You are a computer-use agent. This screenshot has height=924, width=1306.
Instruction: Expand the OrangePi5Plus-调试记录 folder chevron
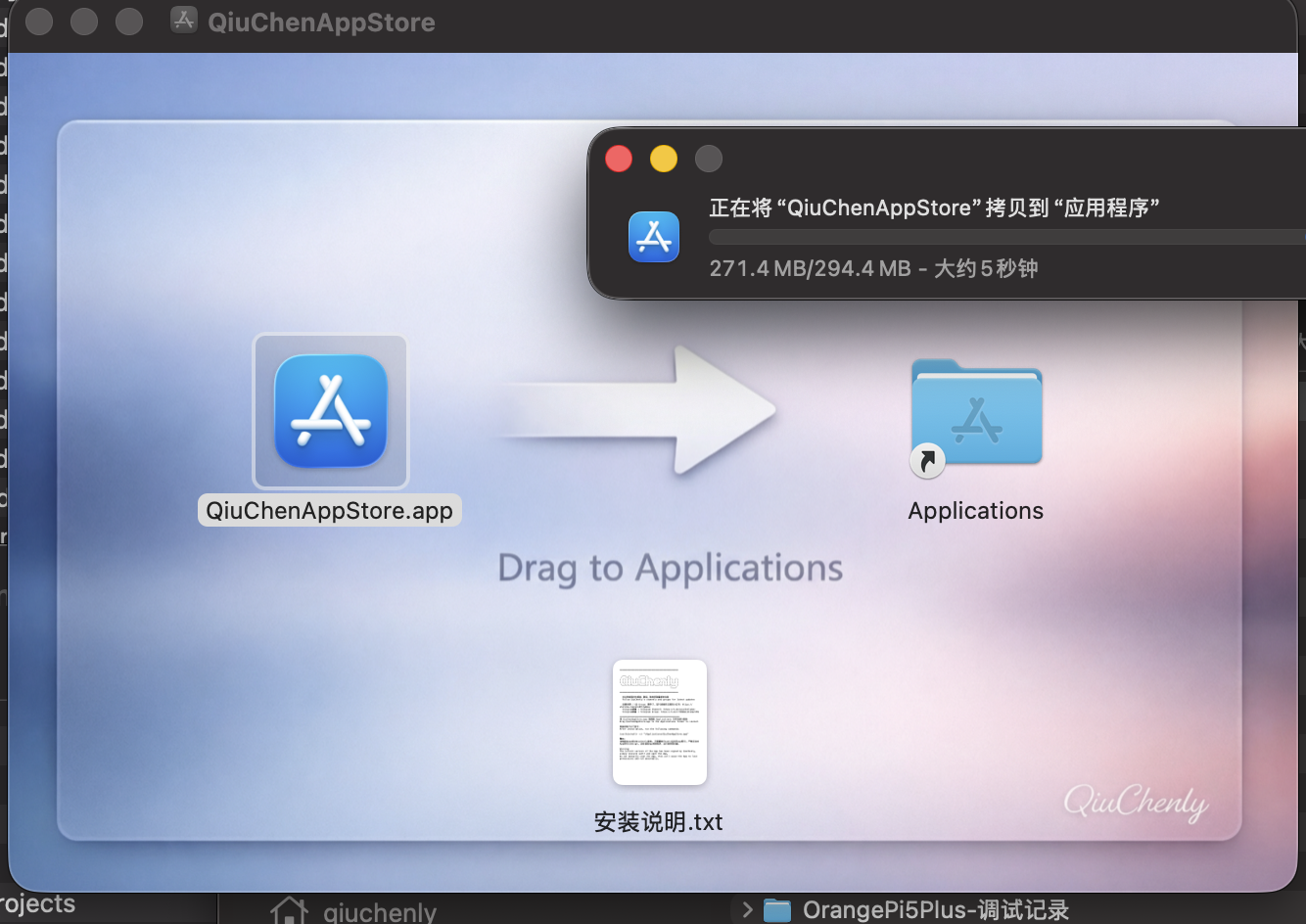click(x=748, y=910)
